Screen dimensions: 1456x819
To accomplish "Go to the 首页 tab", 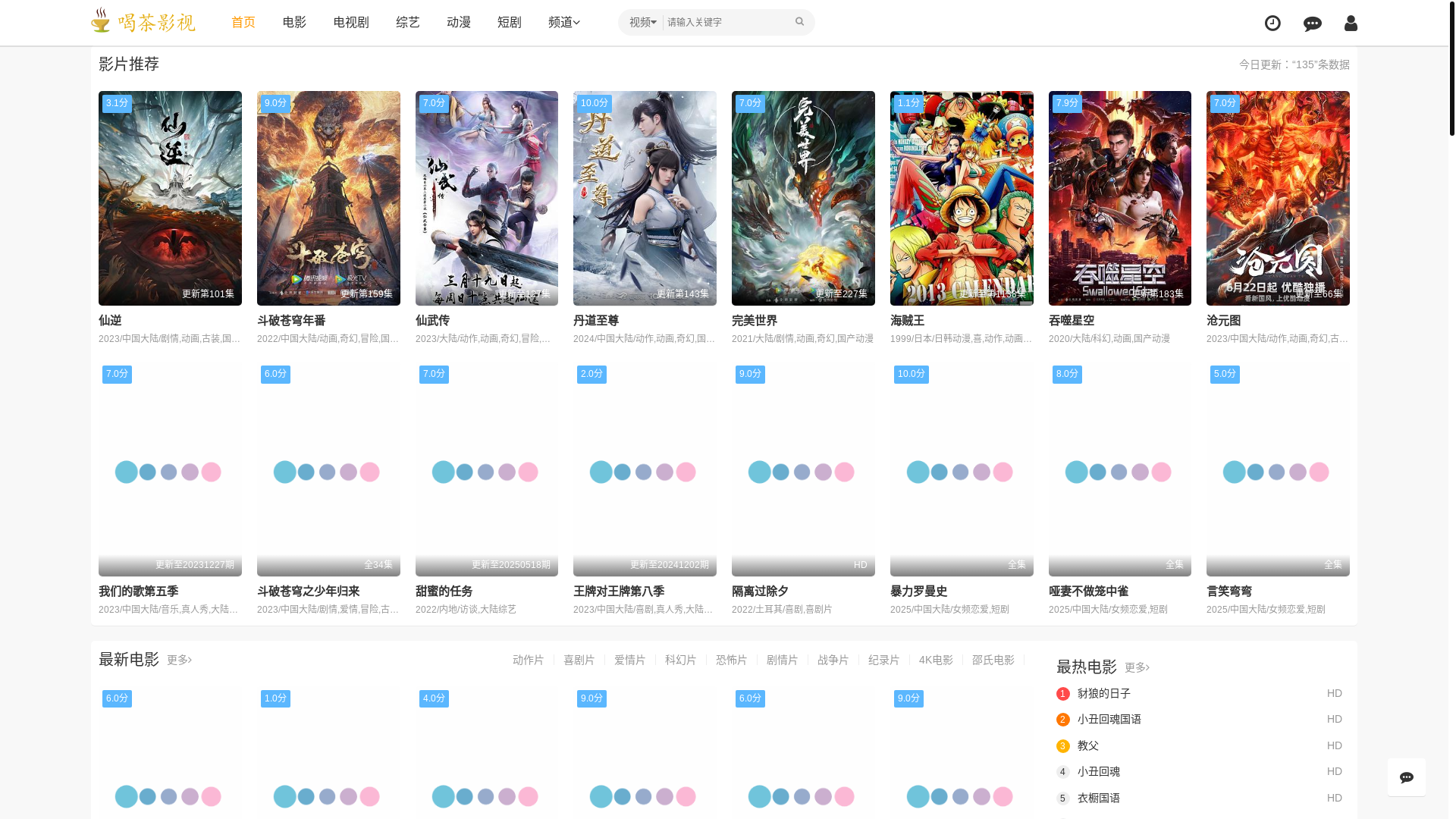I will click(243, 23).
